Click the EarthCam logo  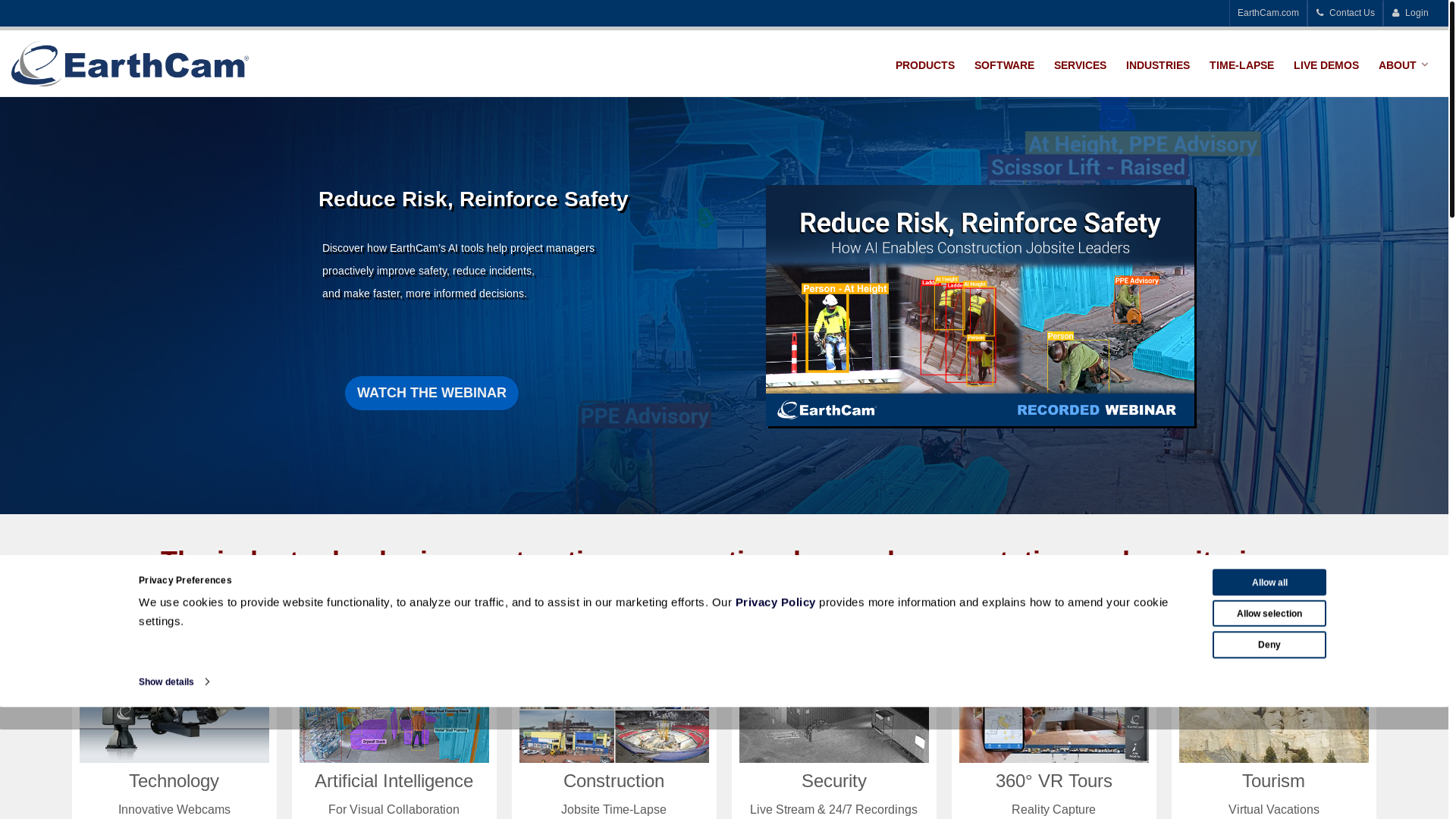click(130, 64)
